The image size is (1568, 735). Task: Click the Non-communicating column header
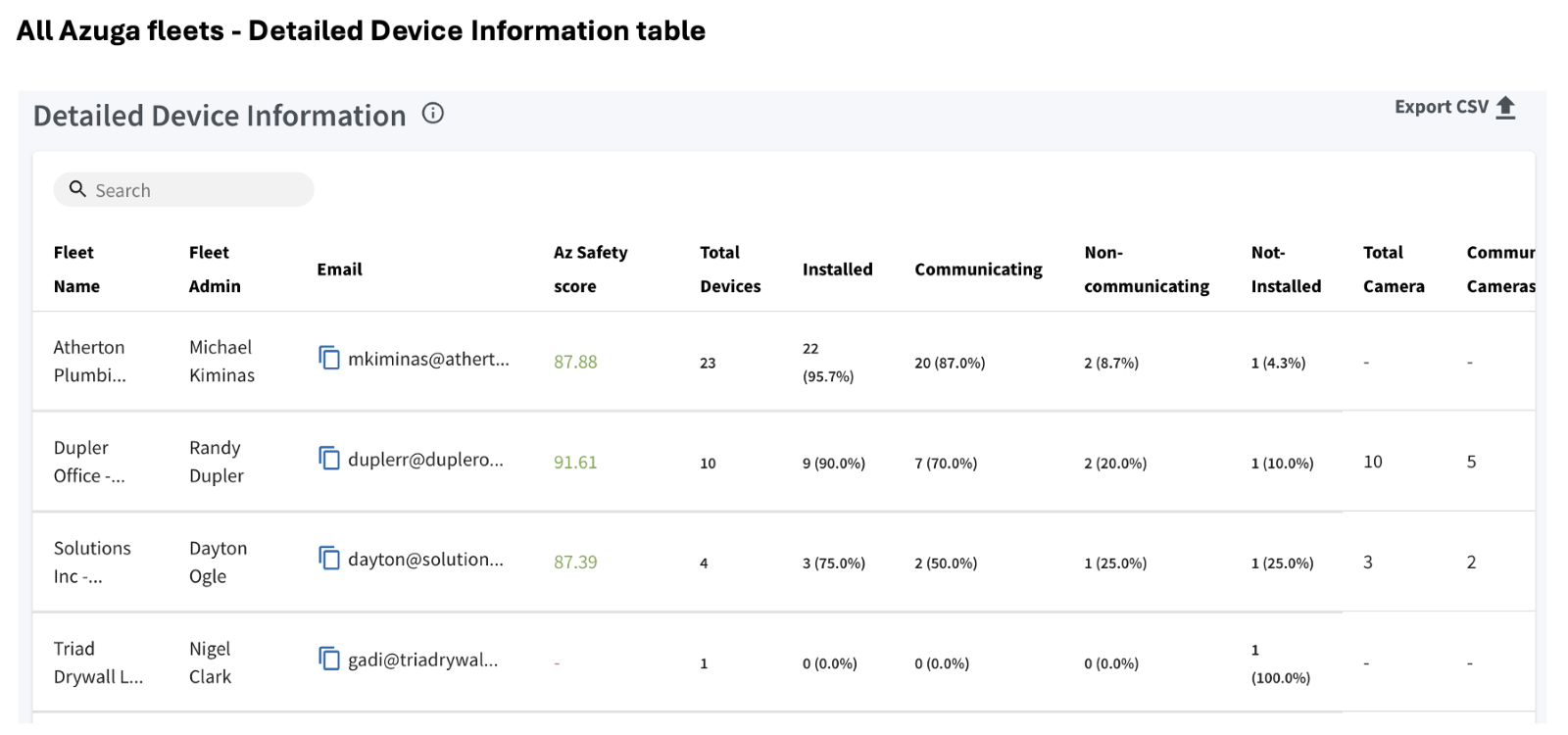1147,269
